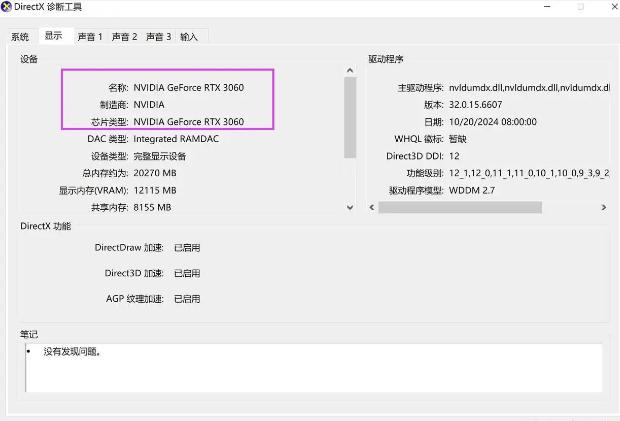This screenshot has width=620, height=421.
Task: Click the 没有发现问题 note text
Action: click(x=72, y=351)
